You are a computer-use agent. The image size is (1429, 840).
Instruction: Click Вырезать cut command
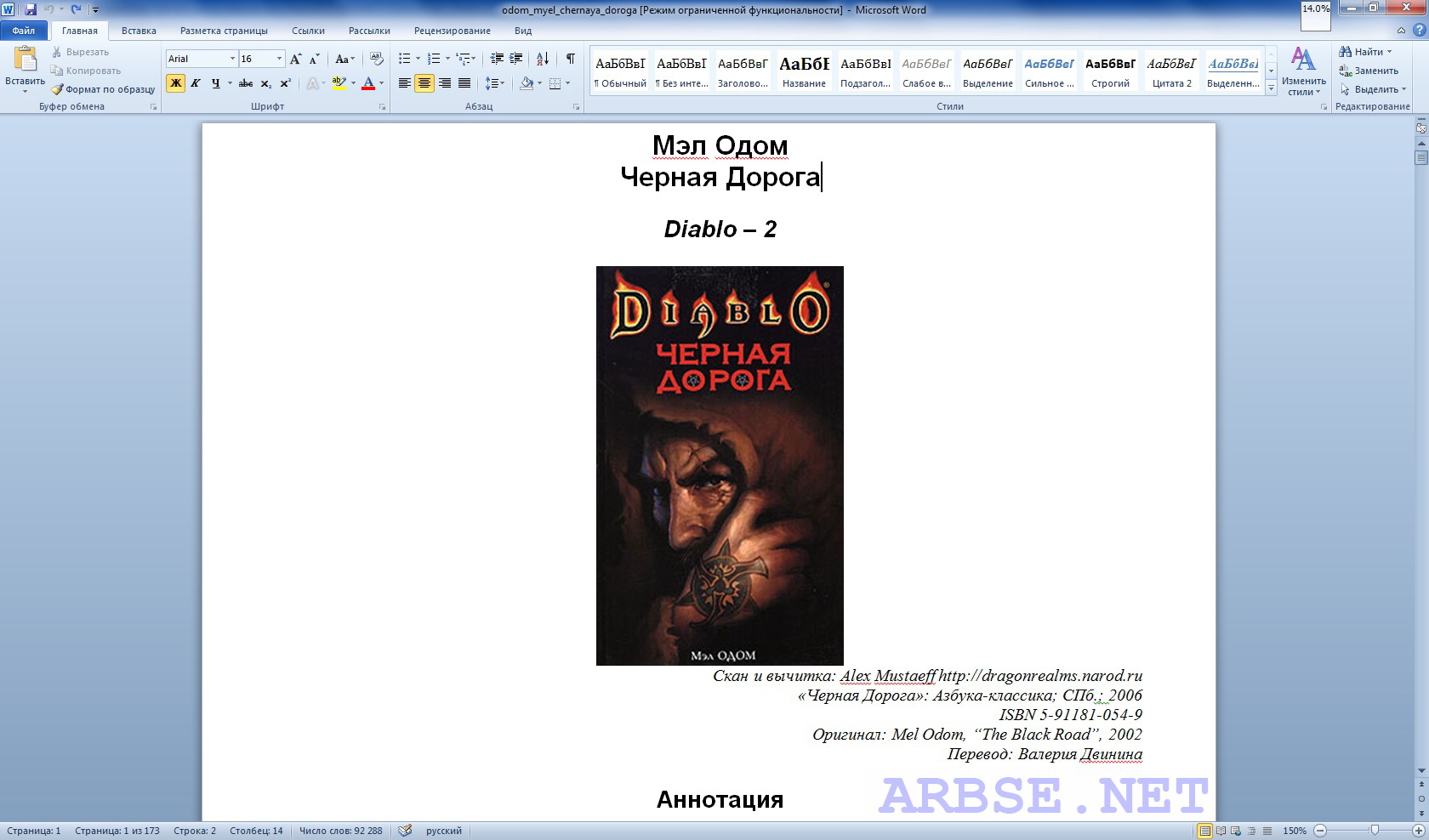coord(80,52)
